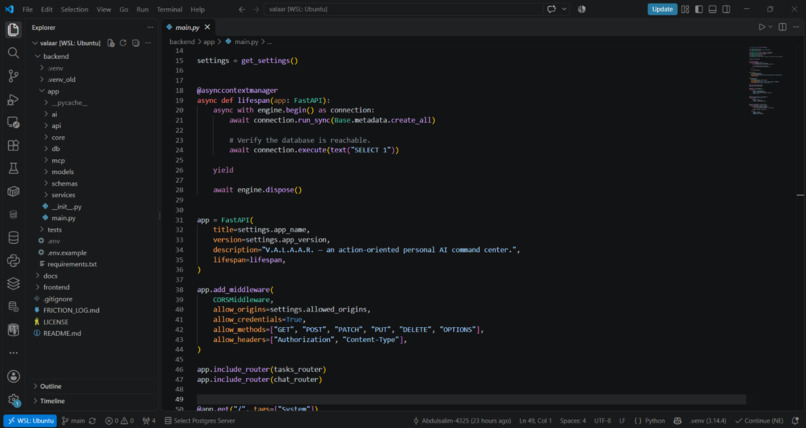
Task: Open the Testing flask view
Action: pyautogui.click(x=13, y=168)
